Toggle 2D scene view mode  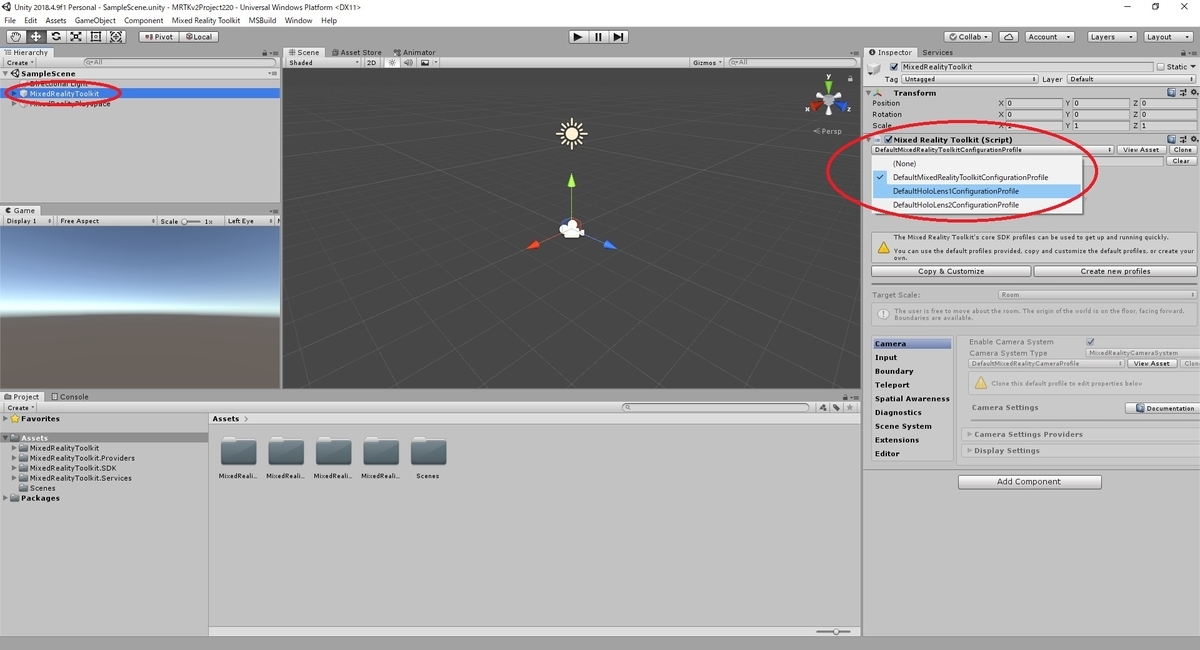[x=371, y=62]
